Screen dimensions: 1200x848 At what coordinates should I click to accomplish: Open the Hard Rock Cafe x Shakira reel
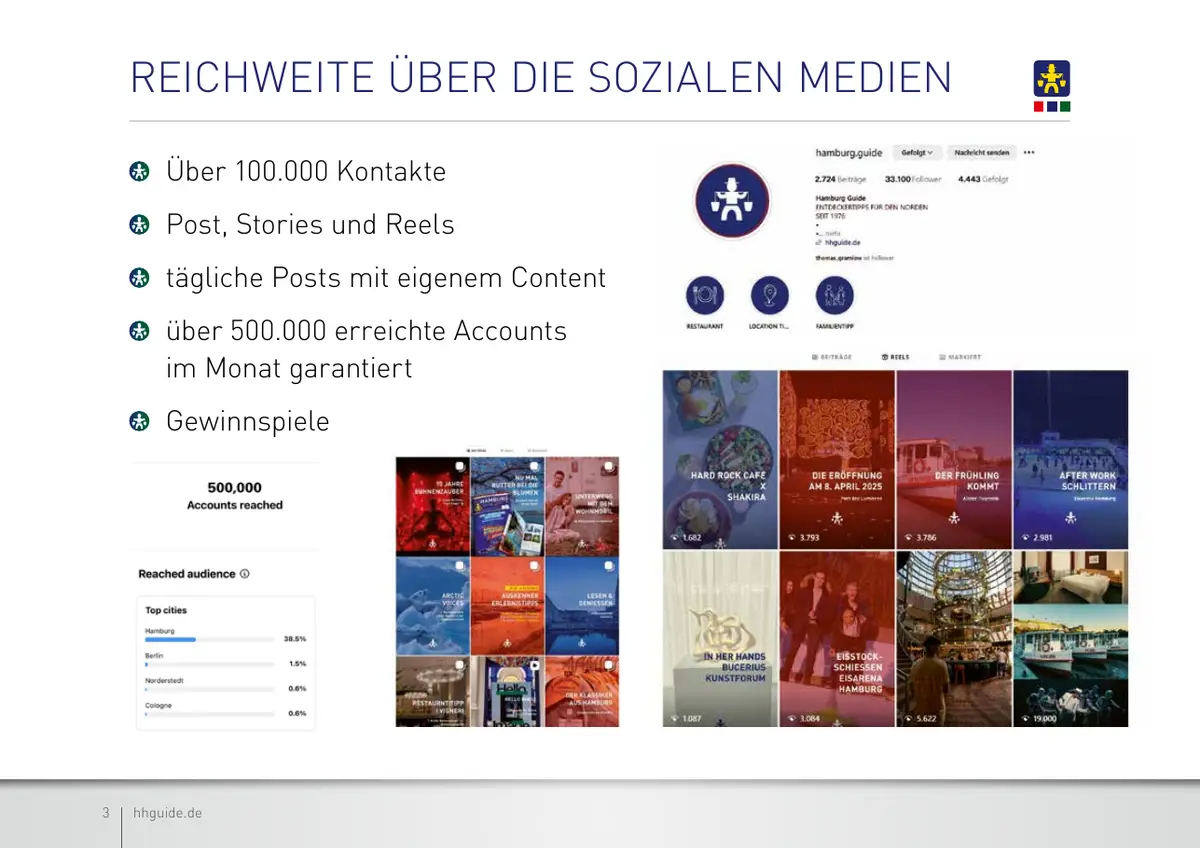click(x=720, y=460)
